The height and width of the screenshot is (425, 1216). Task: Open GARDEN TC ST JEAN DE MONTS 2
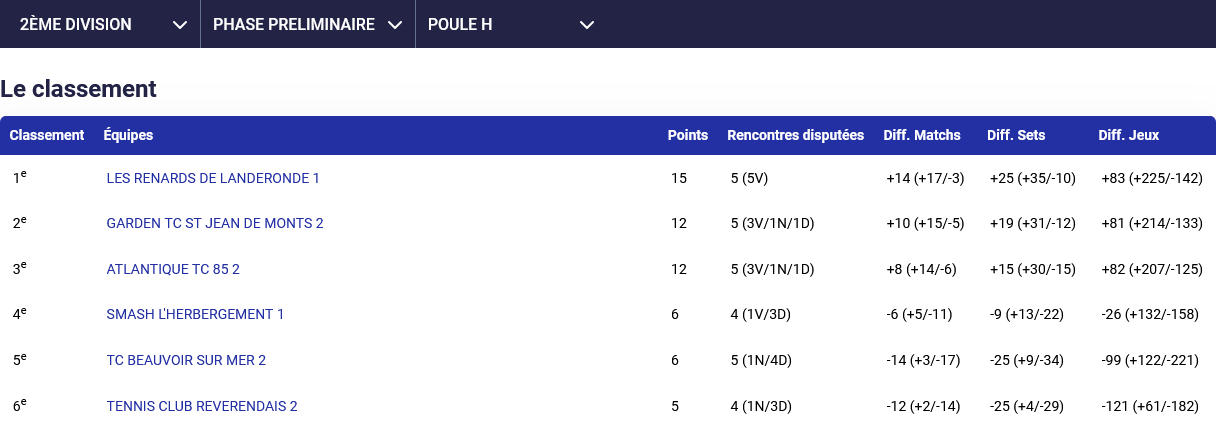pyautogui.click(x=215, y=223)
